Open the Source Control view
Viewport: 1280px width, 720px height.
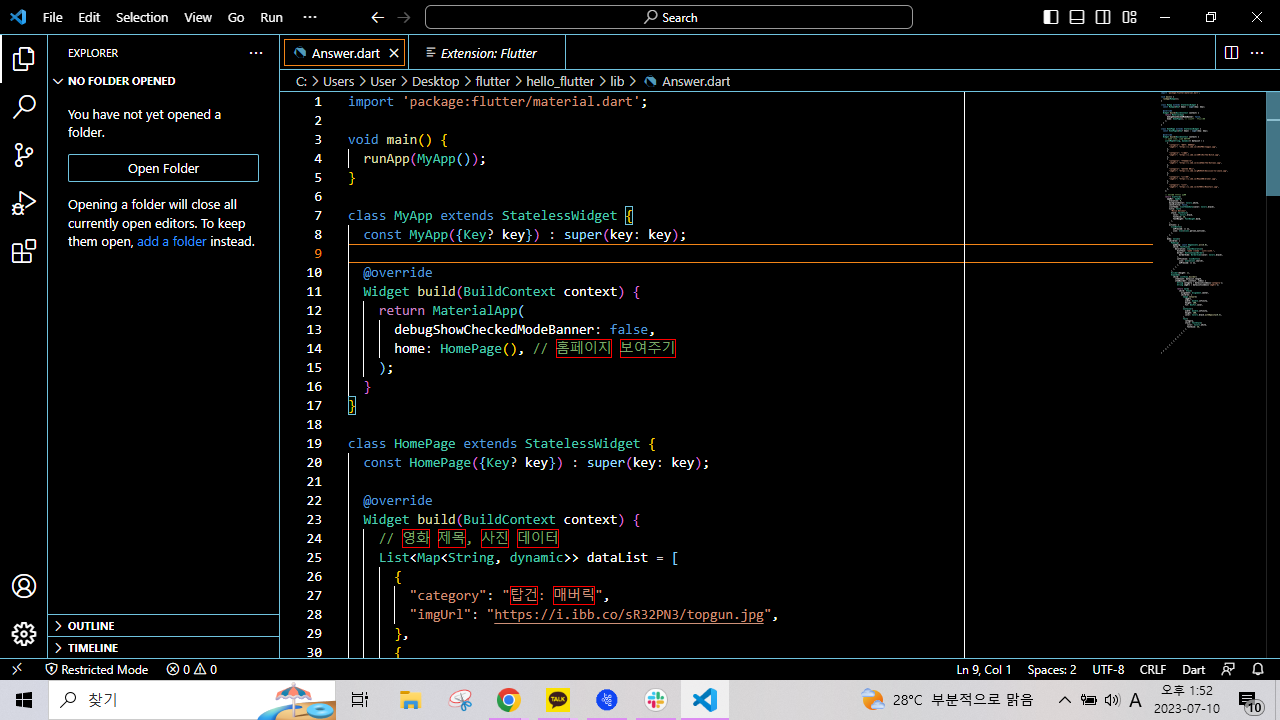click(x=24, y=155)
